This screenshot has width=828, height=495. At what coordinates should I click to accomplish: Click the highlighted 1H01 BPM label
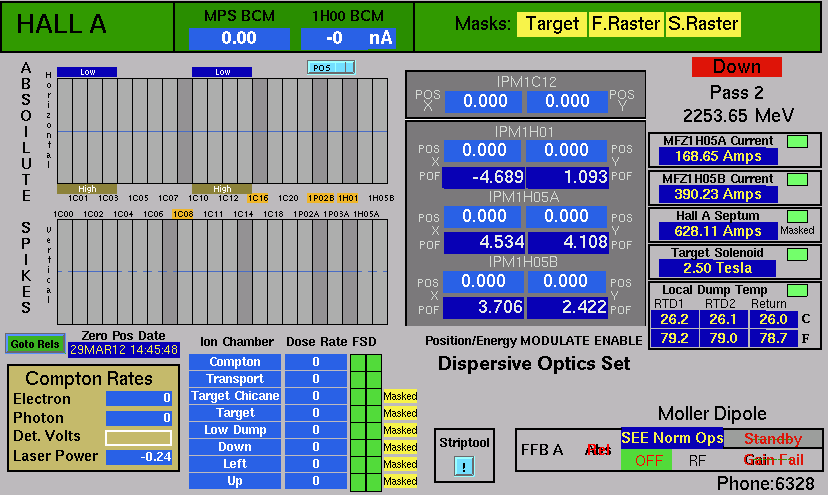(348, 198)
